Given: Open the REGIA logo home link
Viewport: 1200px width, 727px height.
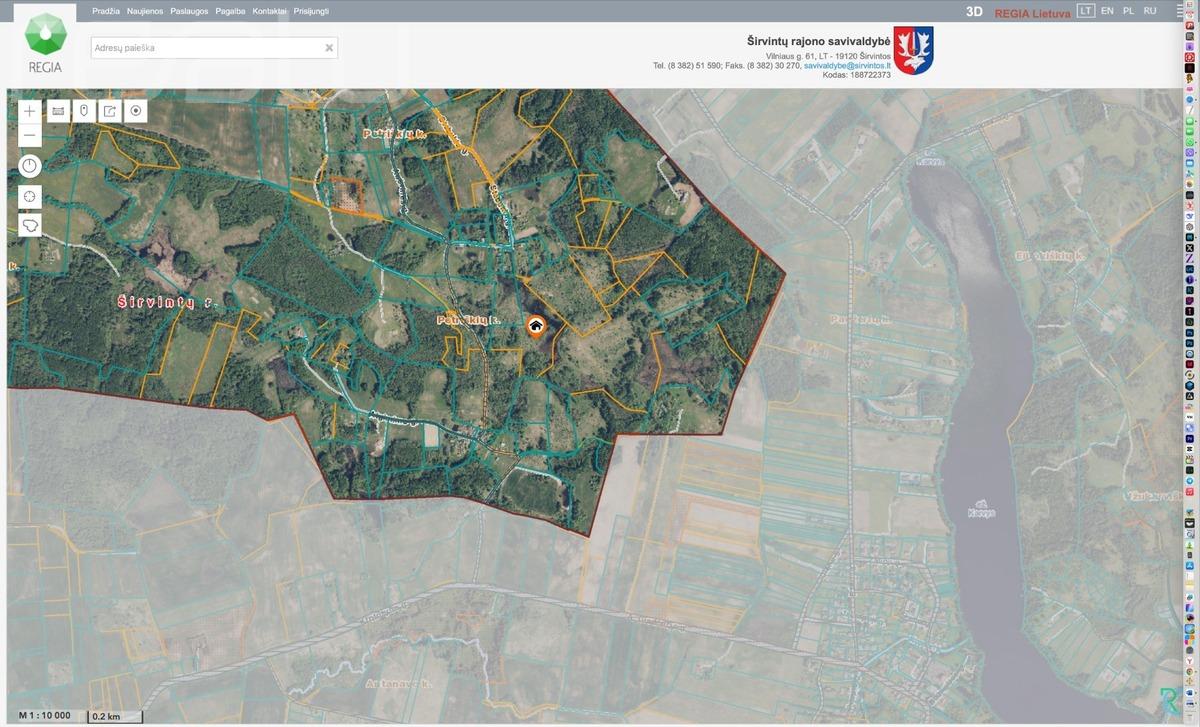Looking at the screenshot, I should pyautogui.click(x=45, y=44).
